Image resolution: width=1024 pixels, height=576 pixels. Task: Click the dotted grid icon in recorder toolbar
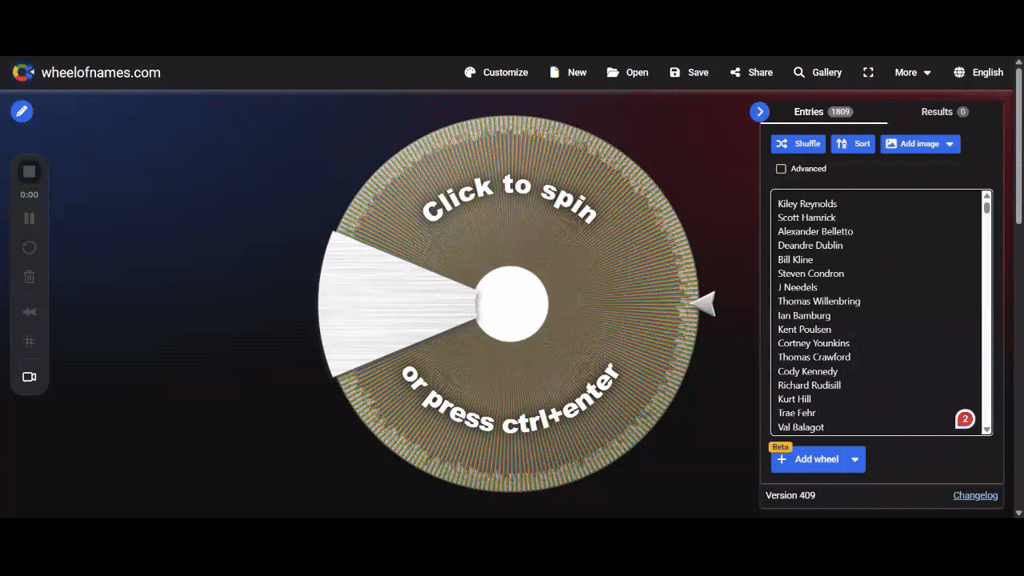[29, 341]
